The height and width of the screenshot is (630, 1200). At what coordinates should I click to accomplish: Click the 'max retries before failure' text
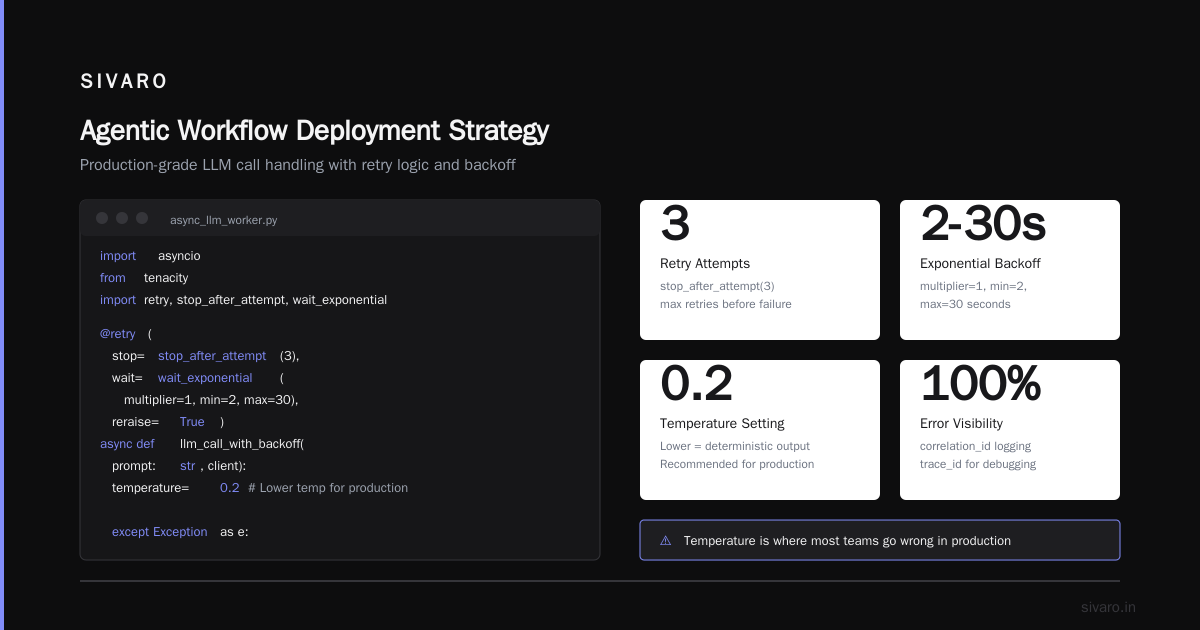coord(726,304)
